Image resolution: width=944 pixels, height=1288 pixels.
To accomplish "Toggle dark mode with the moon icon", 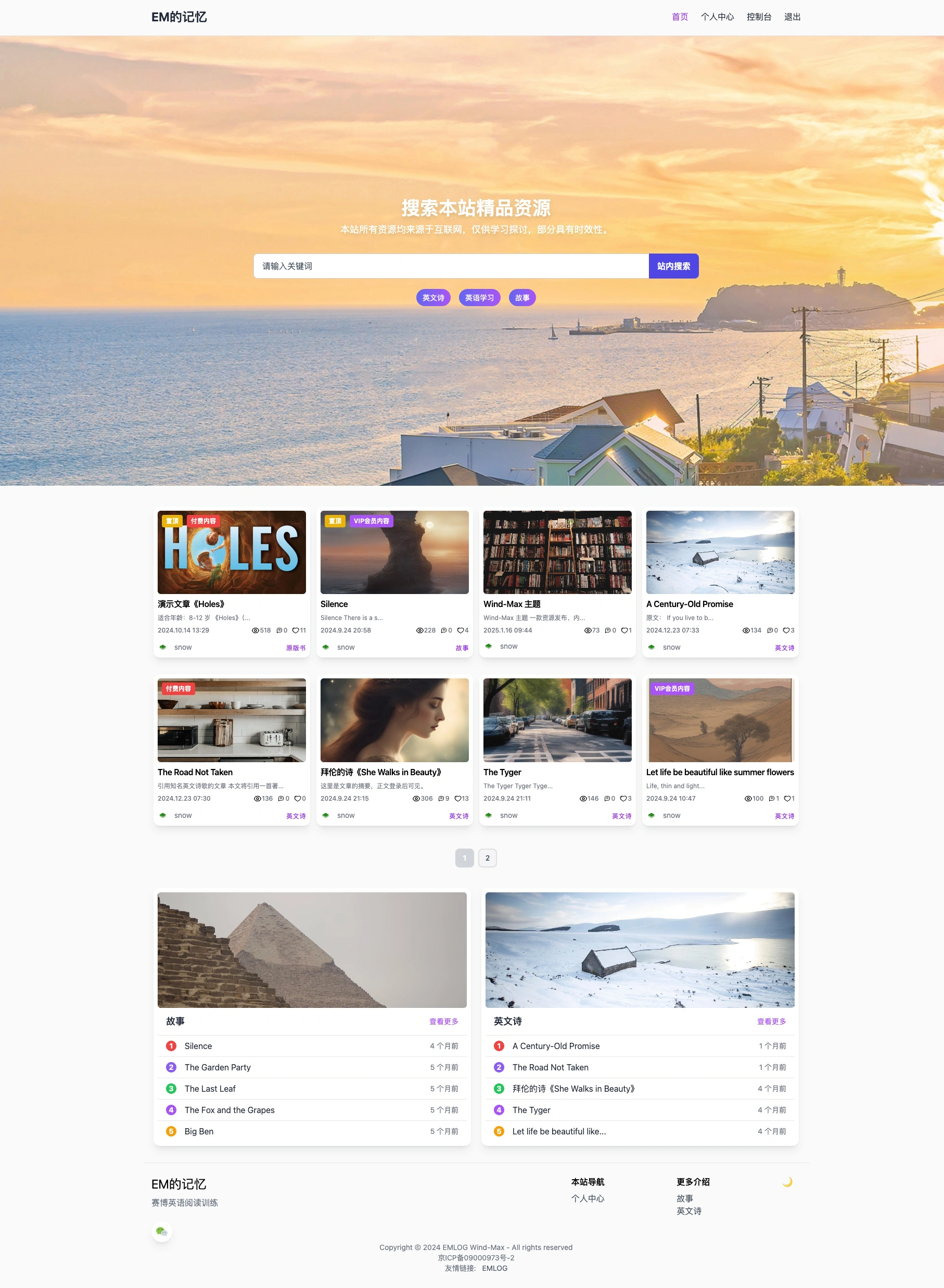I will point(787,1182).
